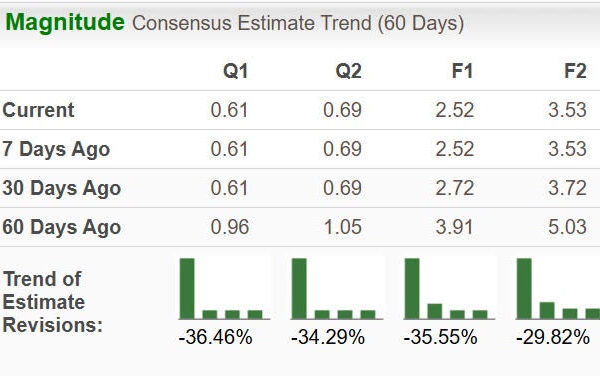Click the 60 Days Ago F2 value 5.03
This screenshot has width=600, height=376.
pos(567,227)
